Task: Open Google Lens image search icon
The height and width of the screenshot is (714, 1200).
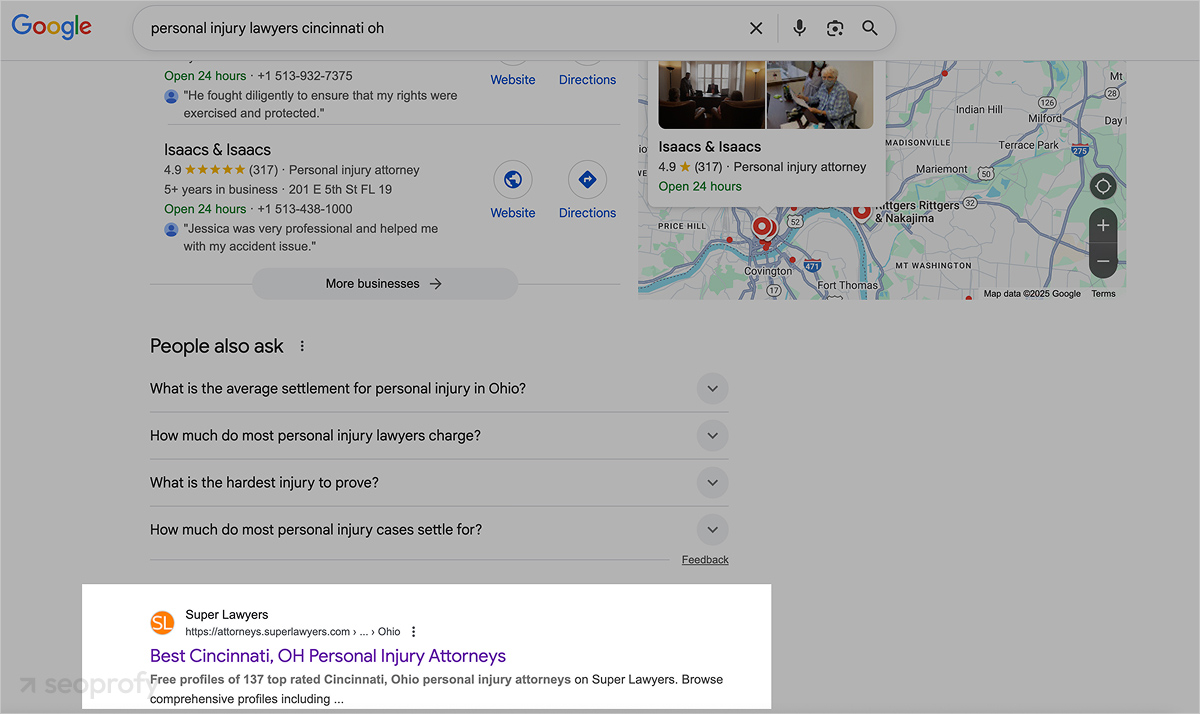Action: coord(835,28)
